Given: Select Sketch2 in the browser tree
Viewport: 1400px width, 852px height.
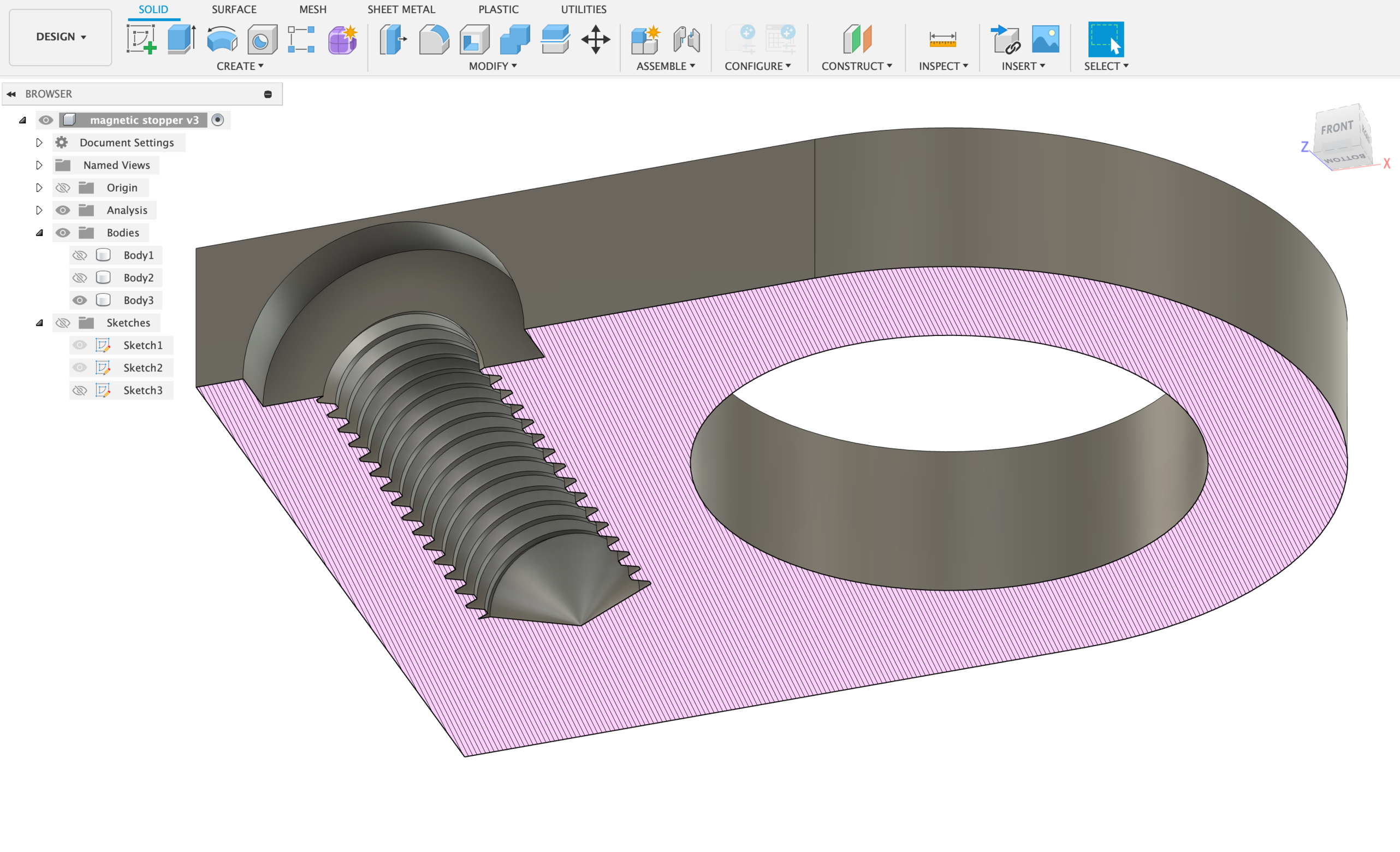Looking at the screenshot, I should tap(143, 368).
